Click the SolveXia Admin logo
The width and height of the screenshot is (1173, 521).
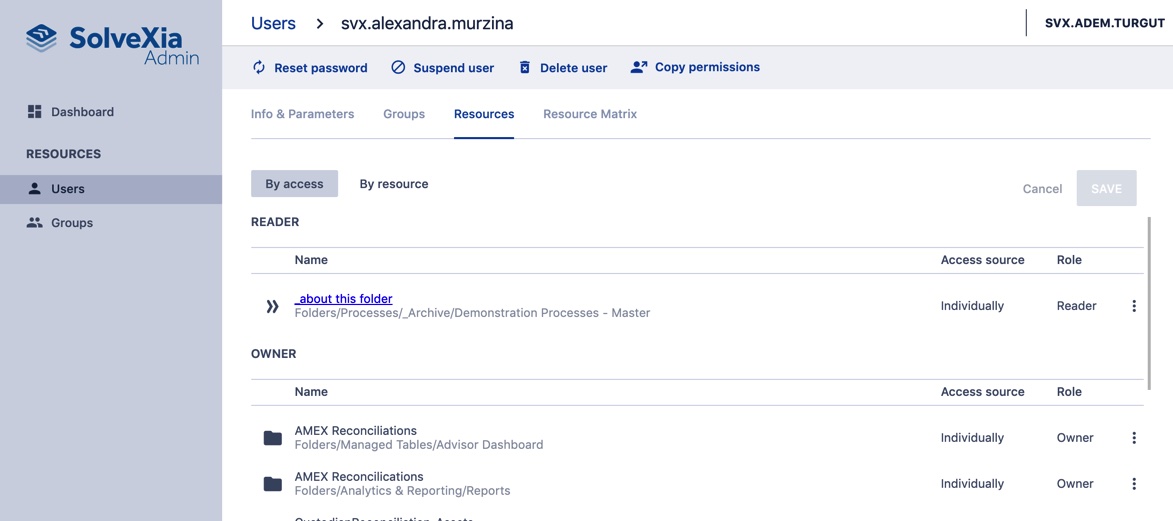(x=111, y=44)
